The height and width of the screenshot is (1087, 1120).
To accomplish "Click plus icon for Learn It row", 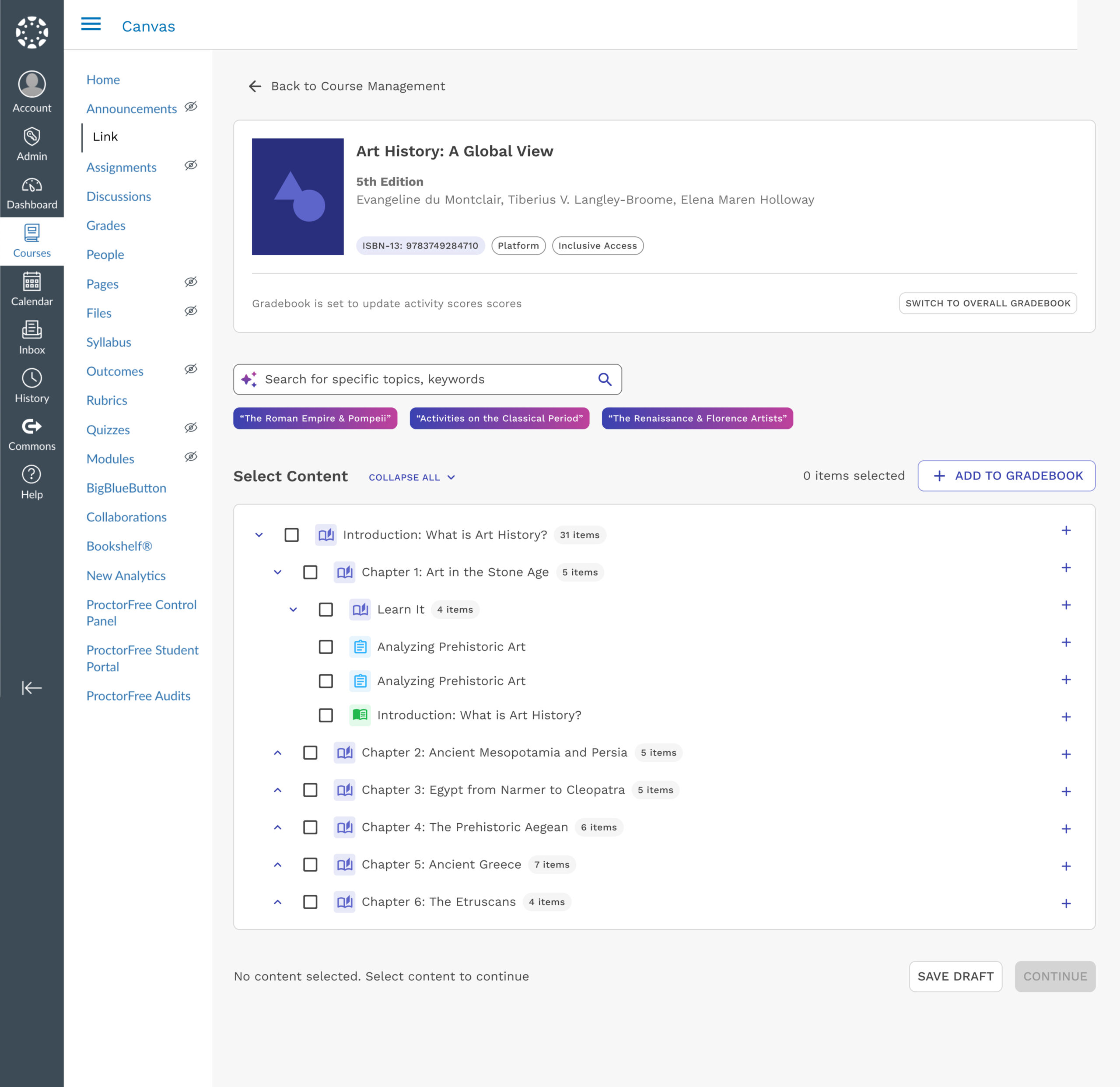I will coord(1066,605).
